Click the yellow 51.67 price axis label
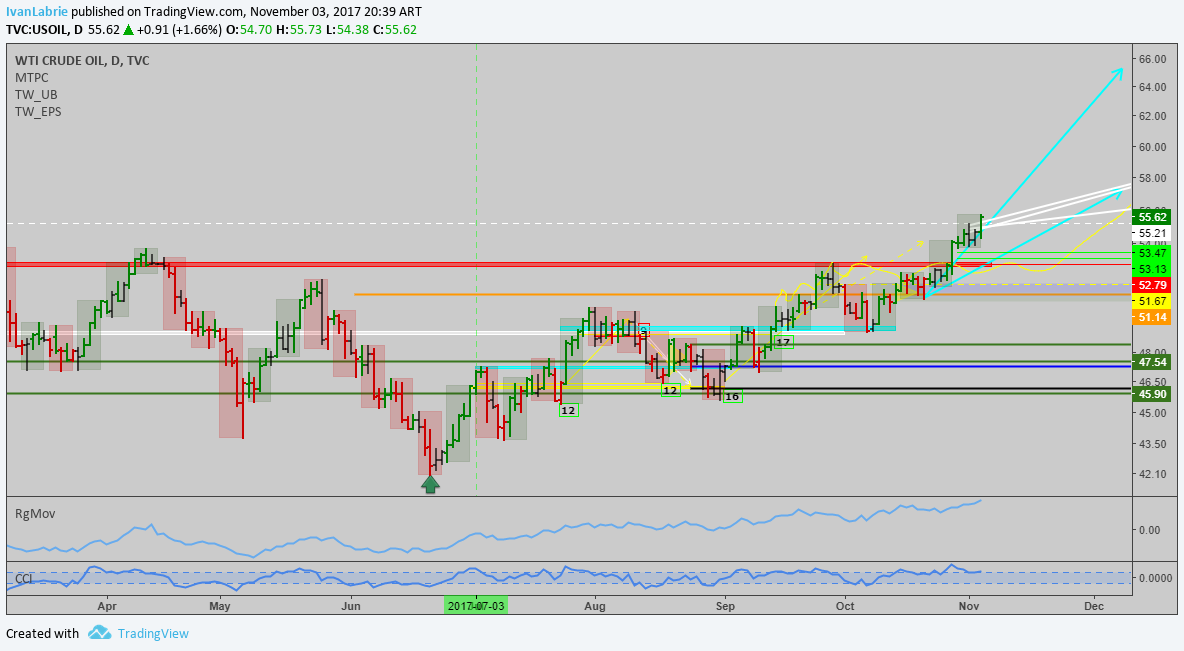 pos(1153,301)
